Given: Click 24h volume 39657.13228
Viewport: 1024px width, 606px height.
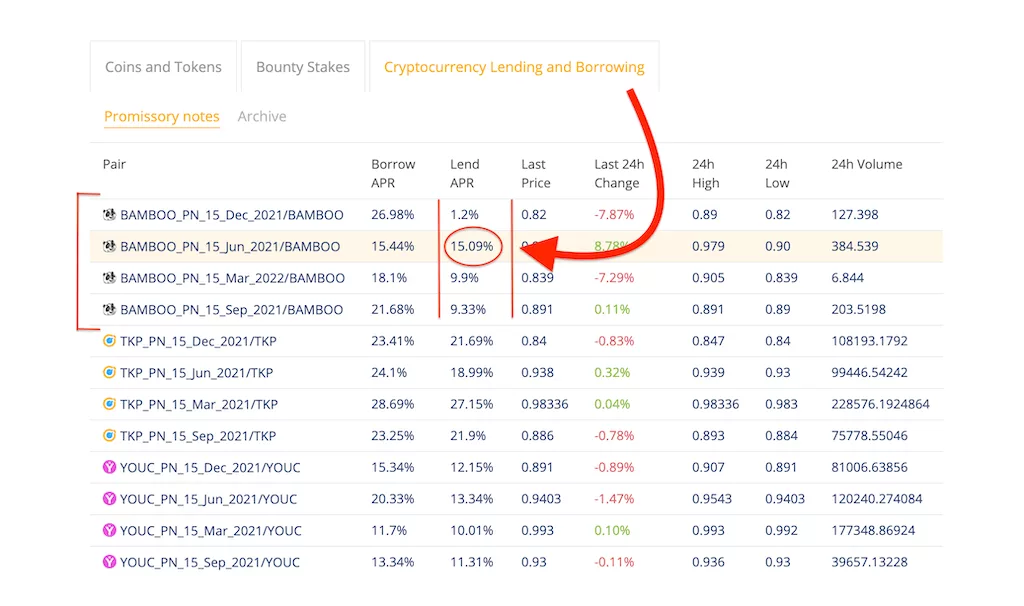Looking at the screenshot, I should pyautogui.click(x=870, y=562).
